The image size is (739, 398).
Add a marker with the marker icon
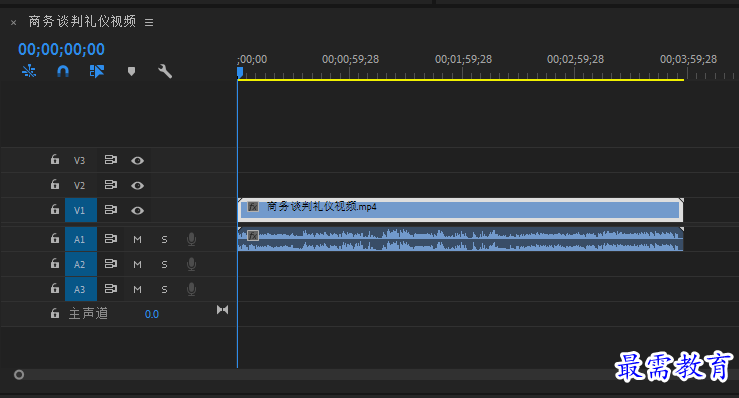131,71
